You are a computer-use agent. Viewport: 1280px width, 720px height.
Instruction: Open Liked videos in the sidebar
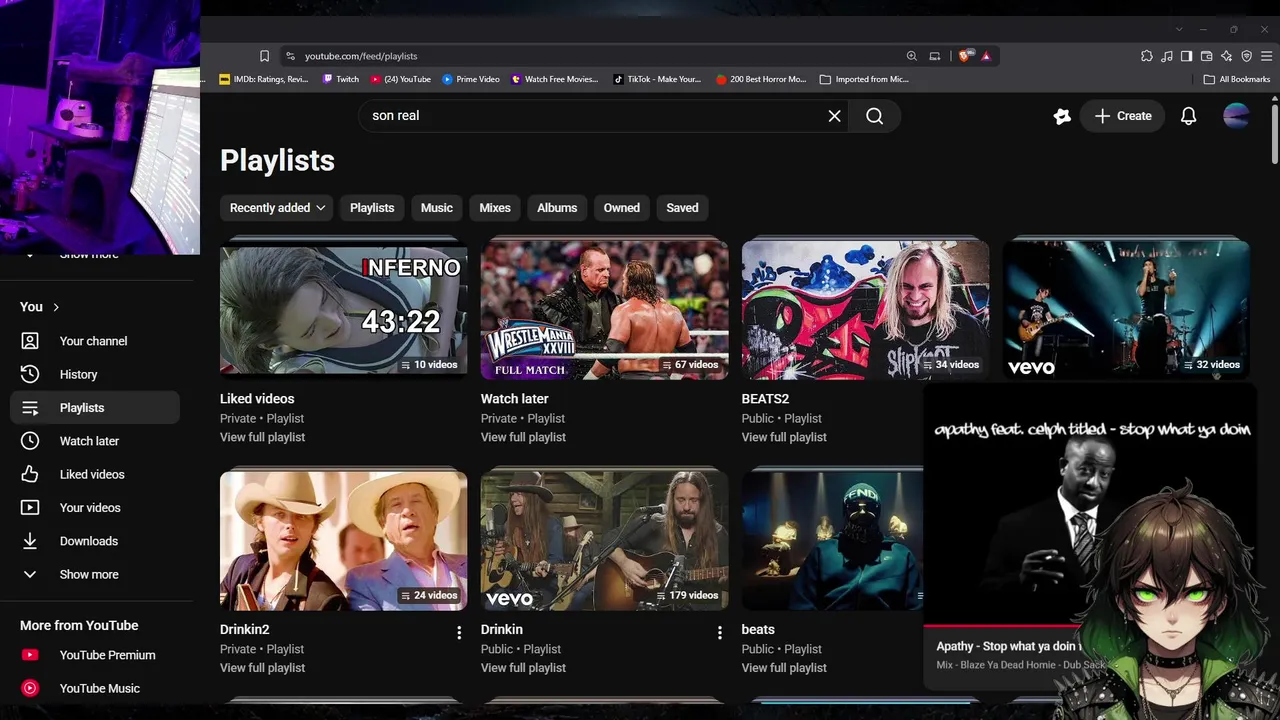pyautogui.click(x=95, y=474)
